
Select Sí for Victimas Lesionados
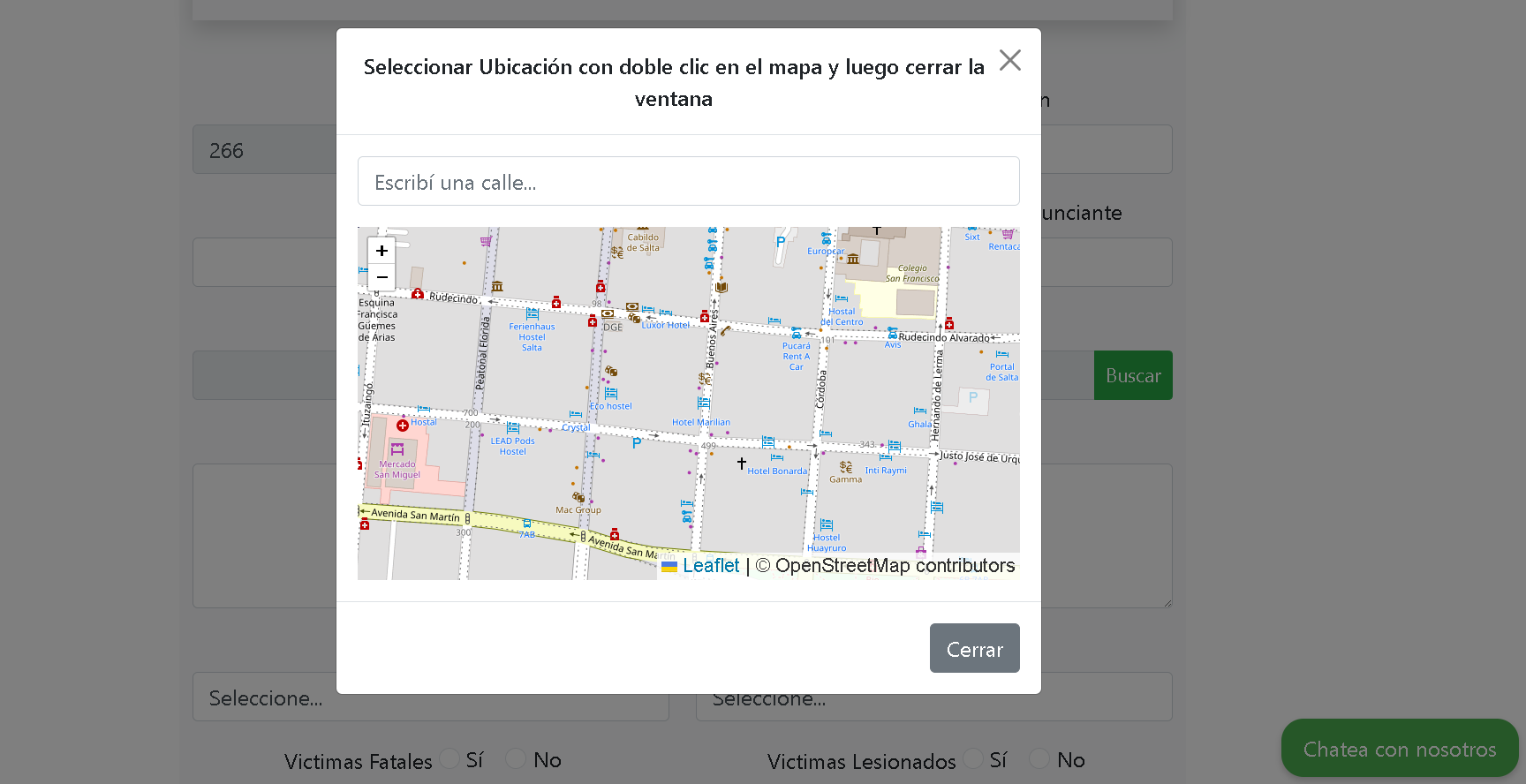point(973,759)
